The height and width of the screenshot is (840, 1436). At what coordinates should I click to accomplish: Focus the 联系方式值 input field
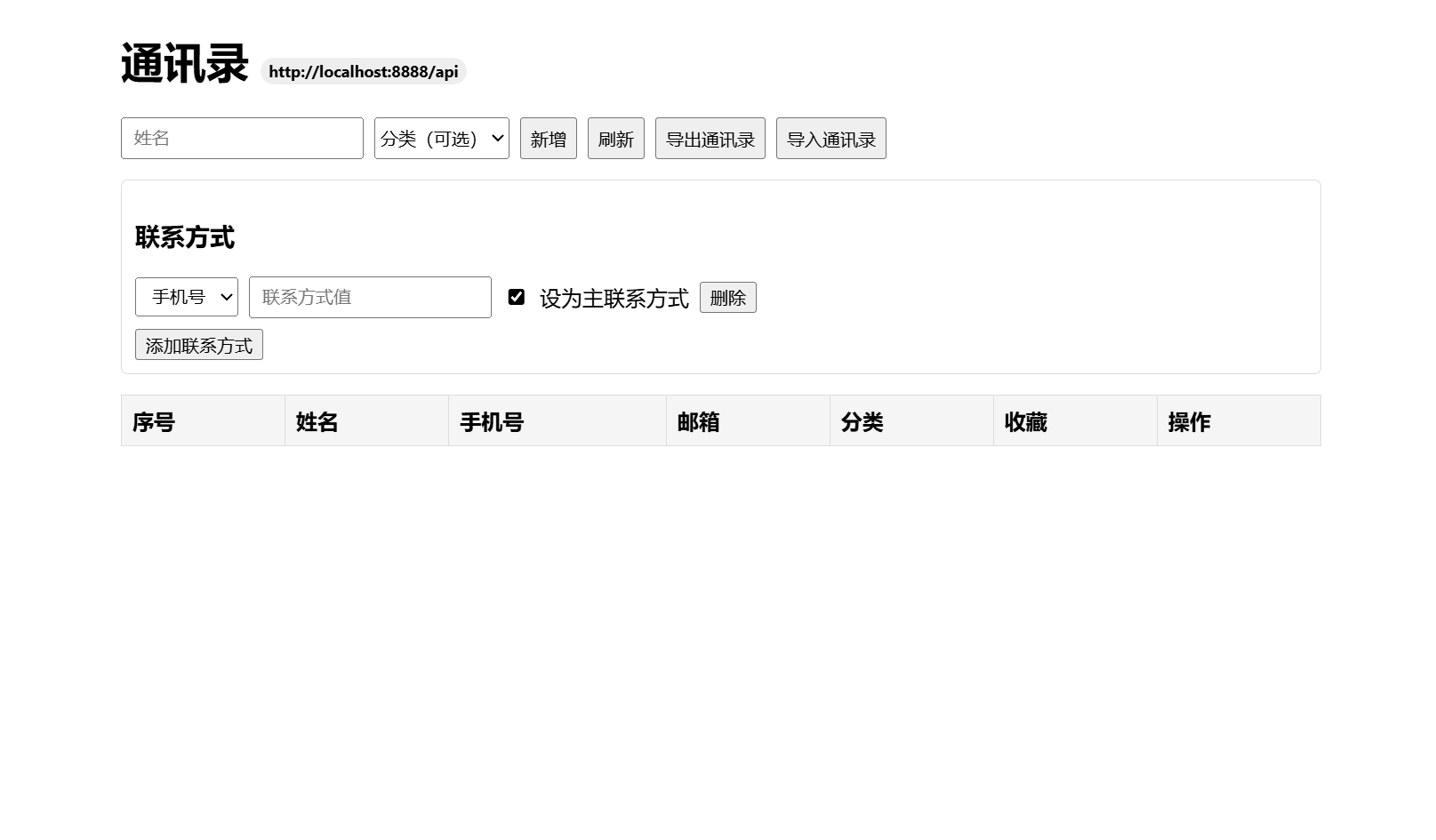[x=370, y=297]
